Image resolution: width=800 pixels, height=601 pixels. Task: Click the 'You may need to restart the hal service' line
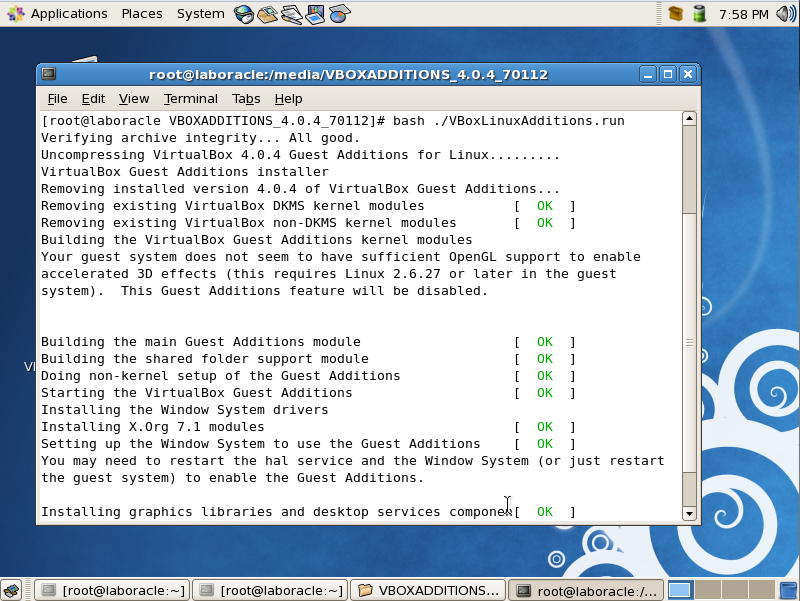[353, 461]
